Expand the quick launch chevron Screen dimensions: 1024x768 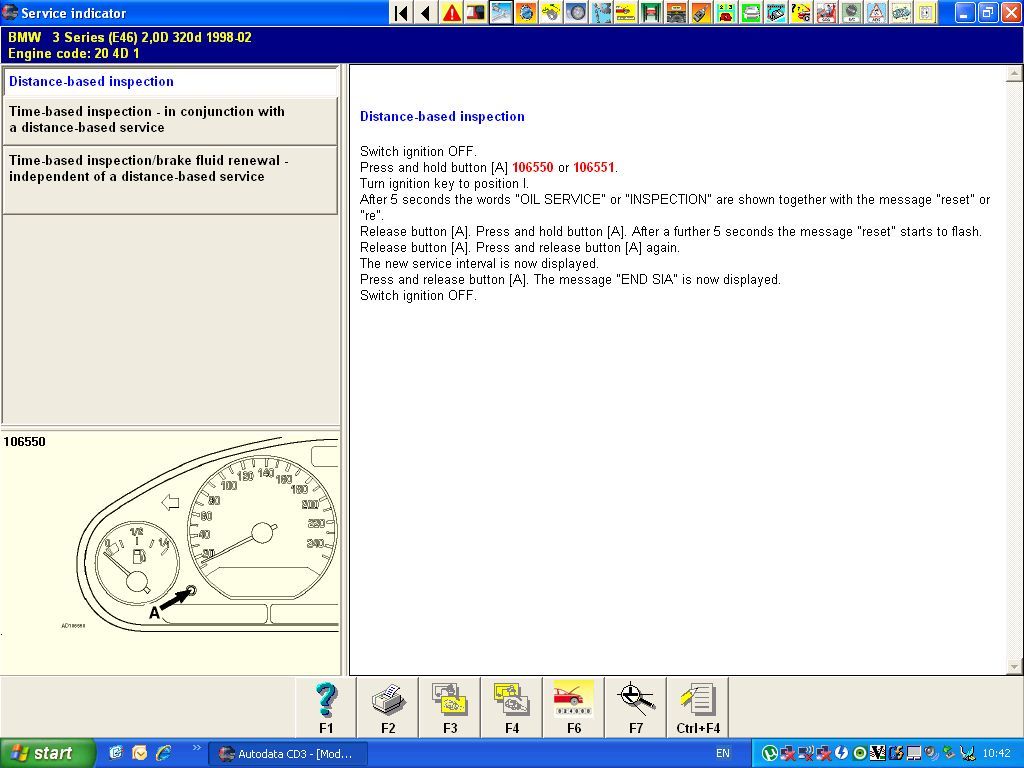click(196, 748)
